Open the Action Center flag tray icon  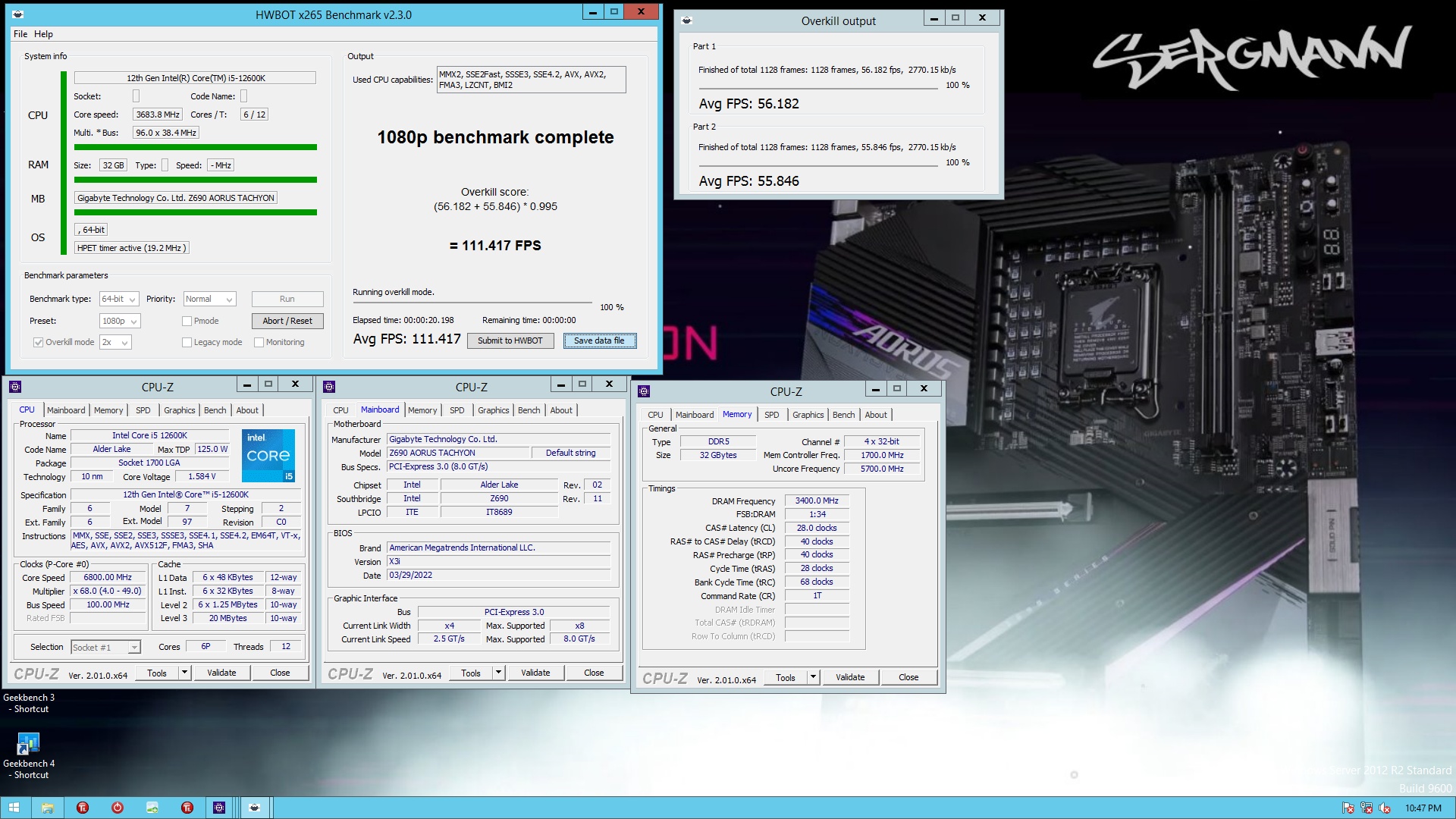1348,808
